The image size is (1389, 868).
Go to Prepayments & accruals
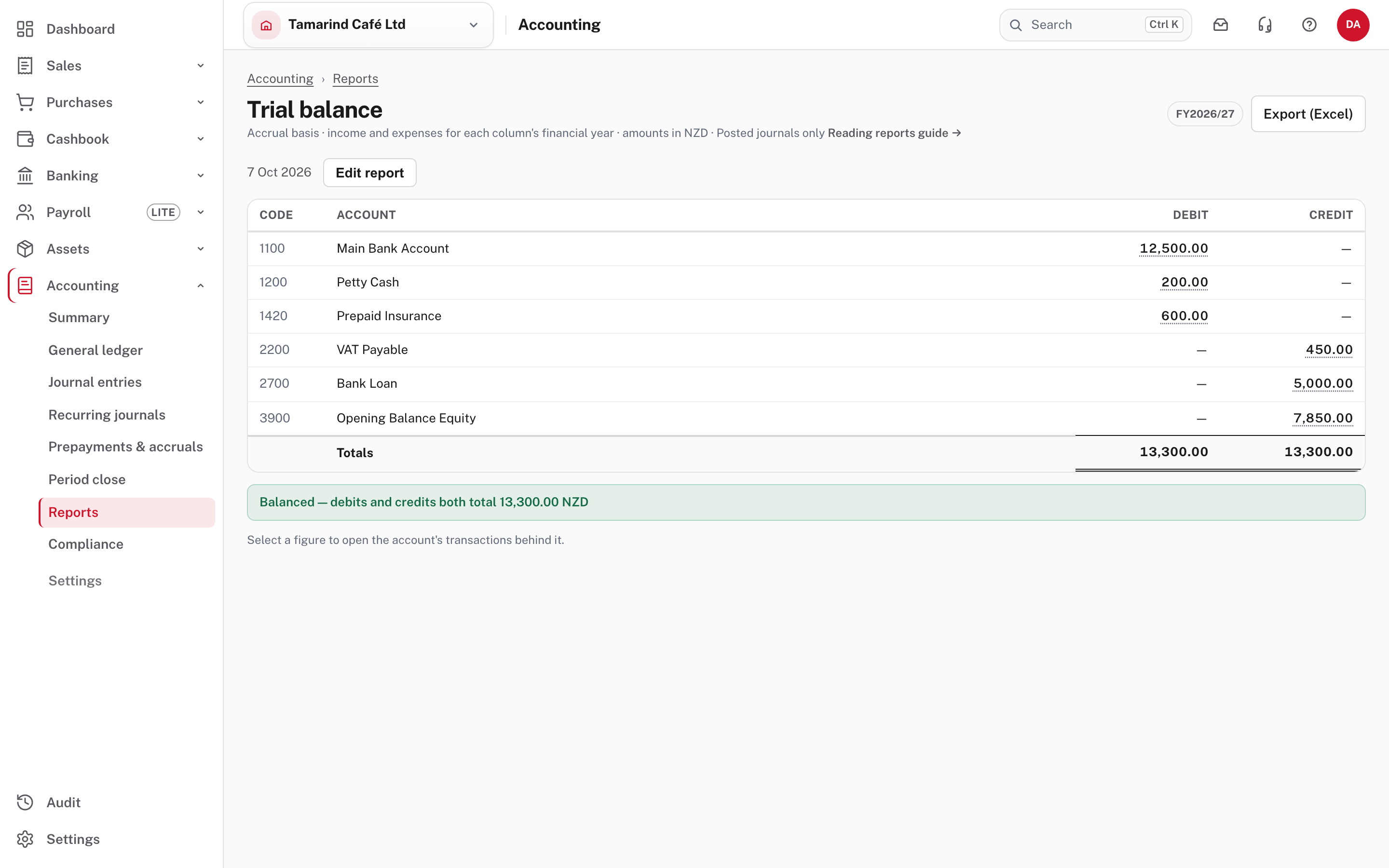pyautogui.click(x=126, y=447)
